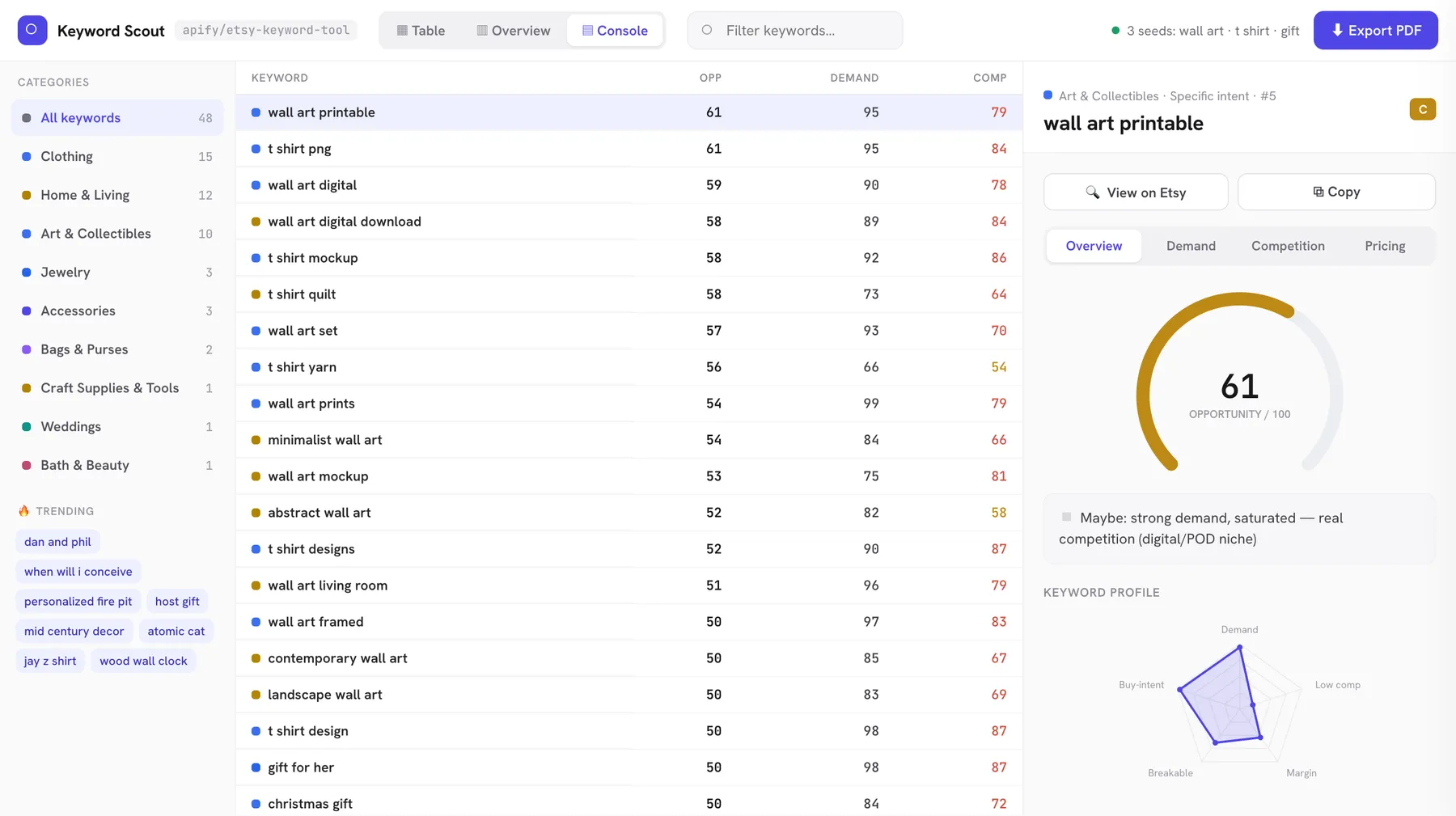The width and height of the screenshot is (1456, 816).
Task: Select the 'wall art mockup' row
Action: tap(629, 476)
